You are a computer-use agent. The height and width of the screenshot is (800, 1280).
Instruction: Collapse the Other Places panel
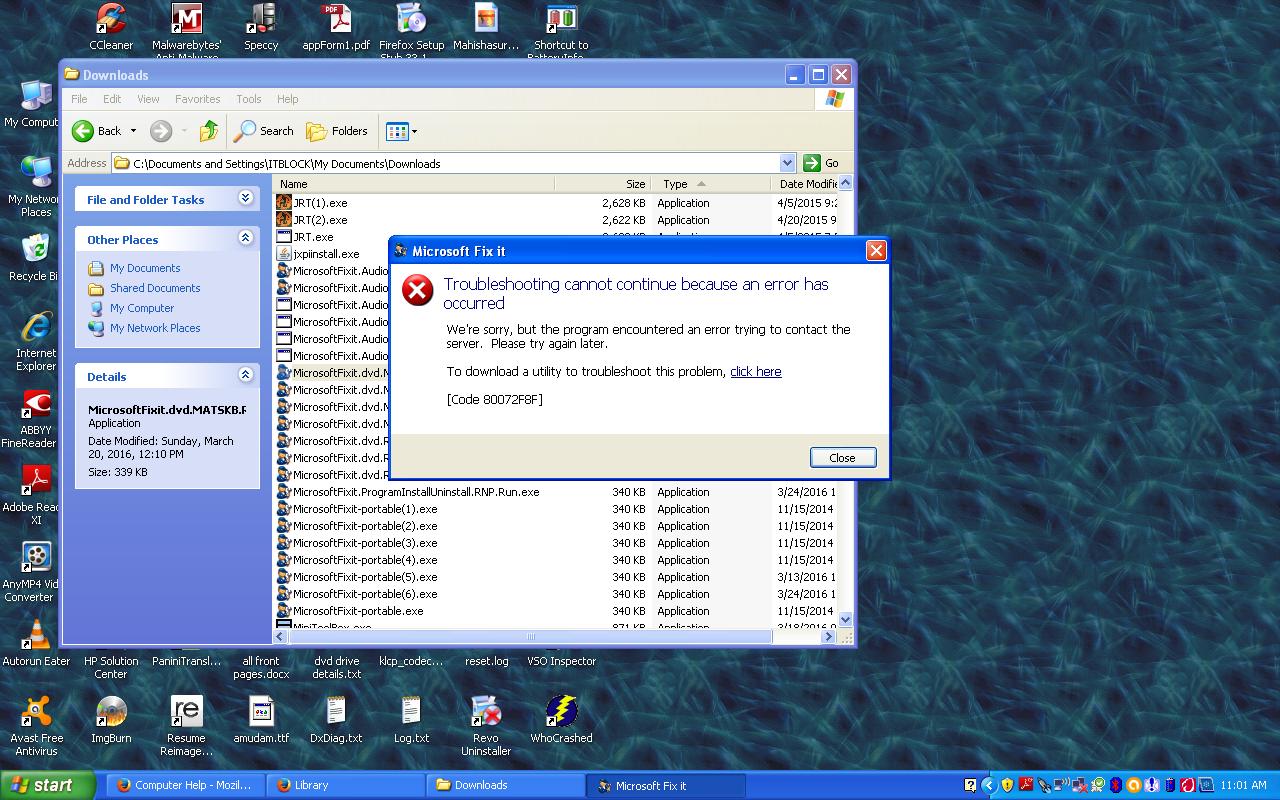245,239
